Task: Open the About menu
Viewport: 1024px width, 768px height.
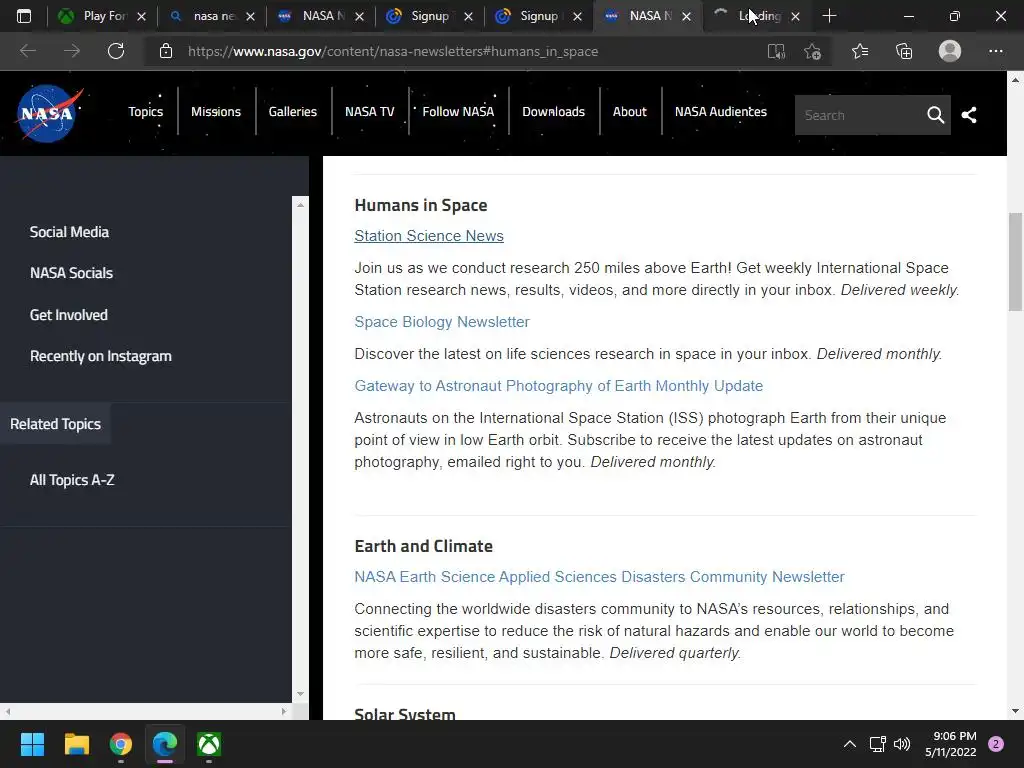Action: pos(630,112)
